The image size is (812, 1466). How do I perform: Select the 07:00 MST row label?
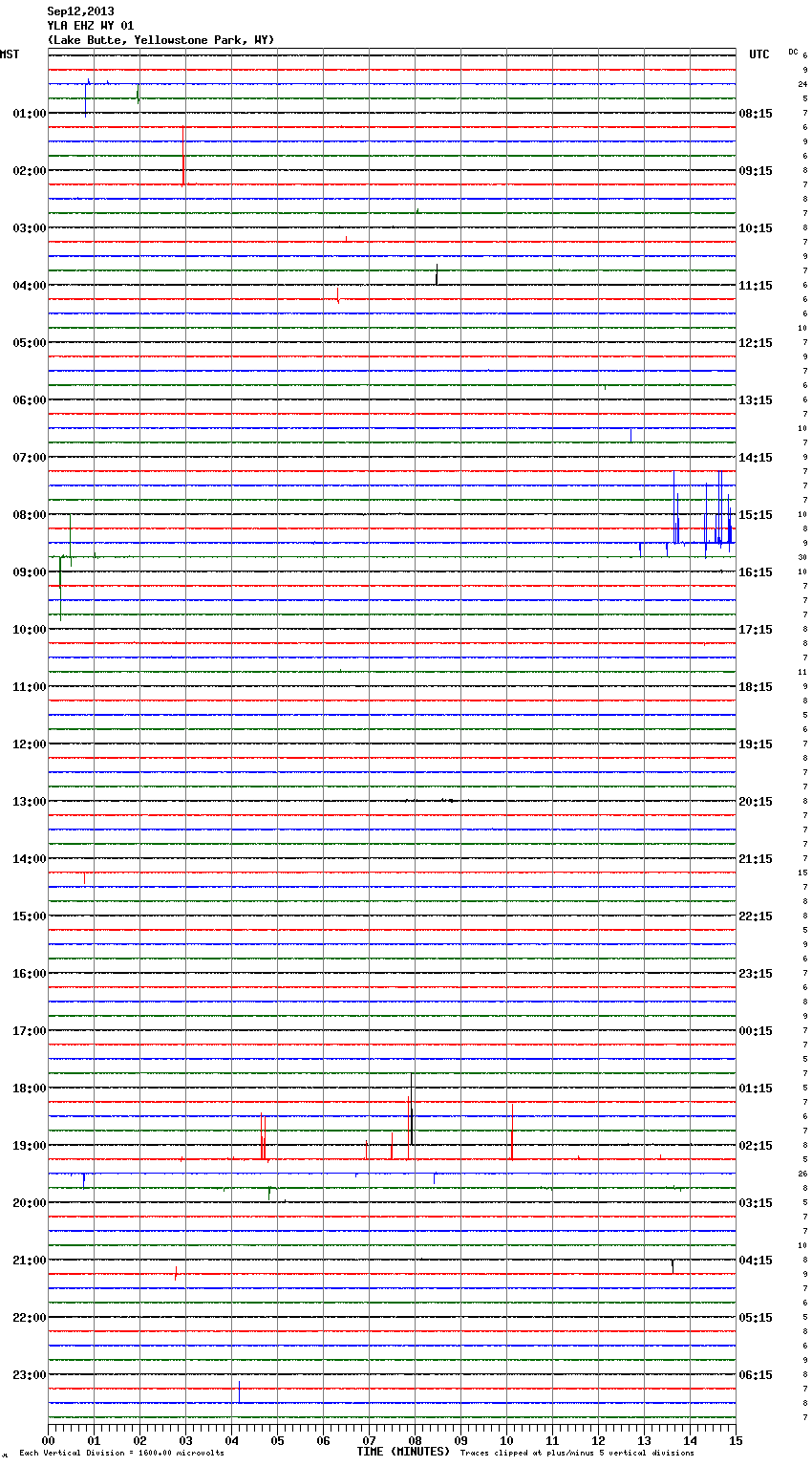click(30, 458)
